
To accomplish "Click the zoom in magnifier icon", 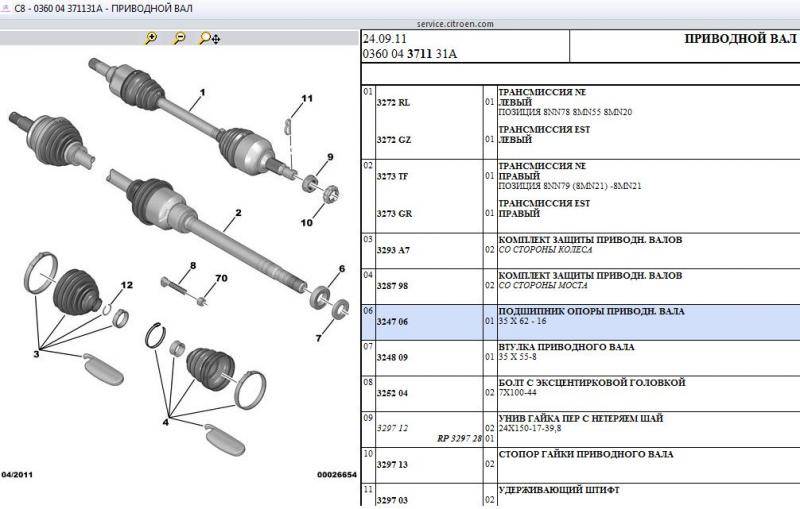I will (x=151, y=38).
